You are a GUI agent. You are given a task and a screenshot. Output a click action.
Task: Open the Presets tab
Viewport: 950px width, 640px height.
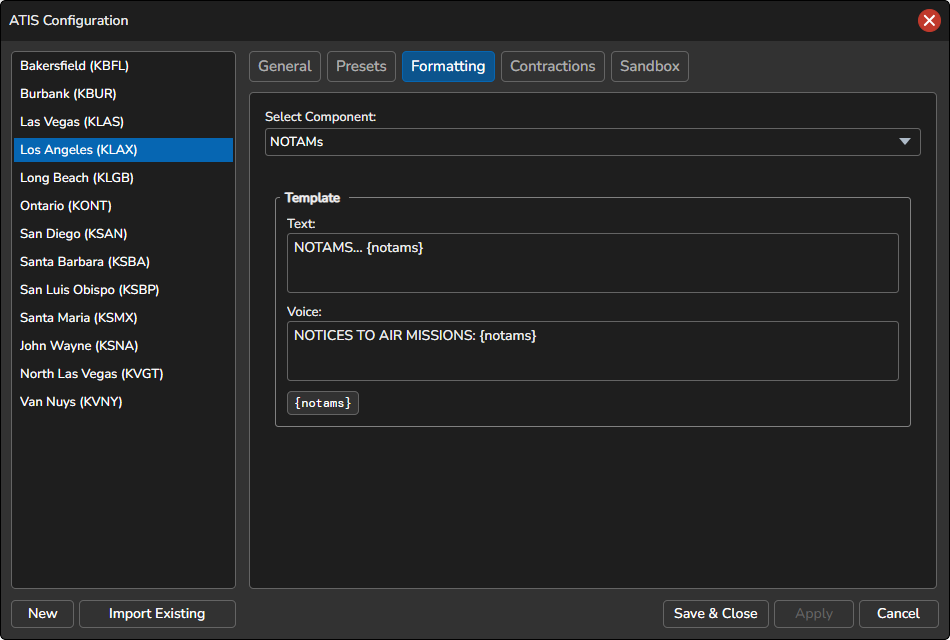361,66
